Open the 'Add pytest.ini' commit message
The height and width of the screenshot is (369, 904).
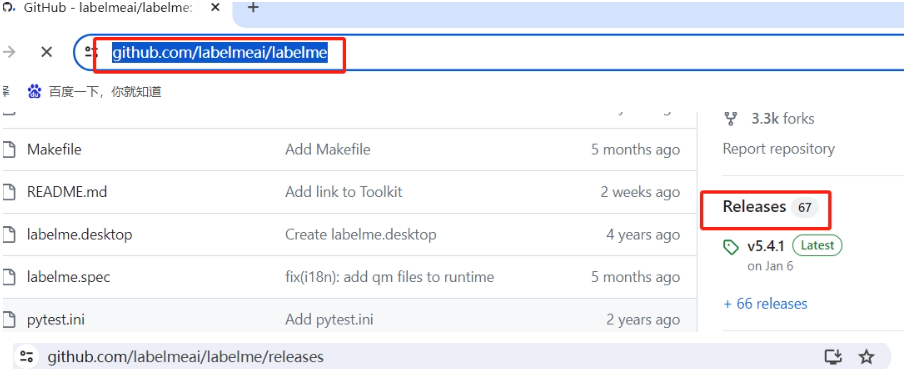pyautogui.click(x=329, y=319)
